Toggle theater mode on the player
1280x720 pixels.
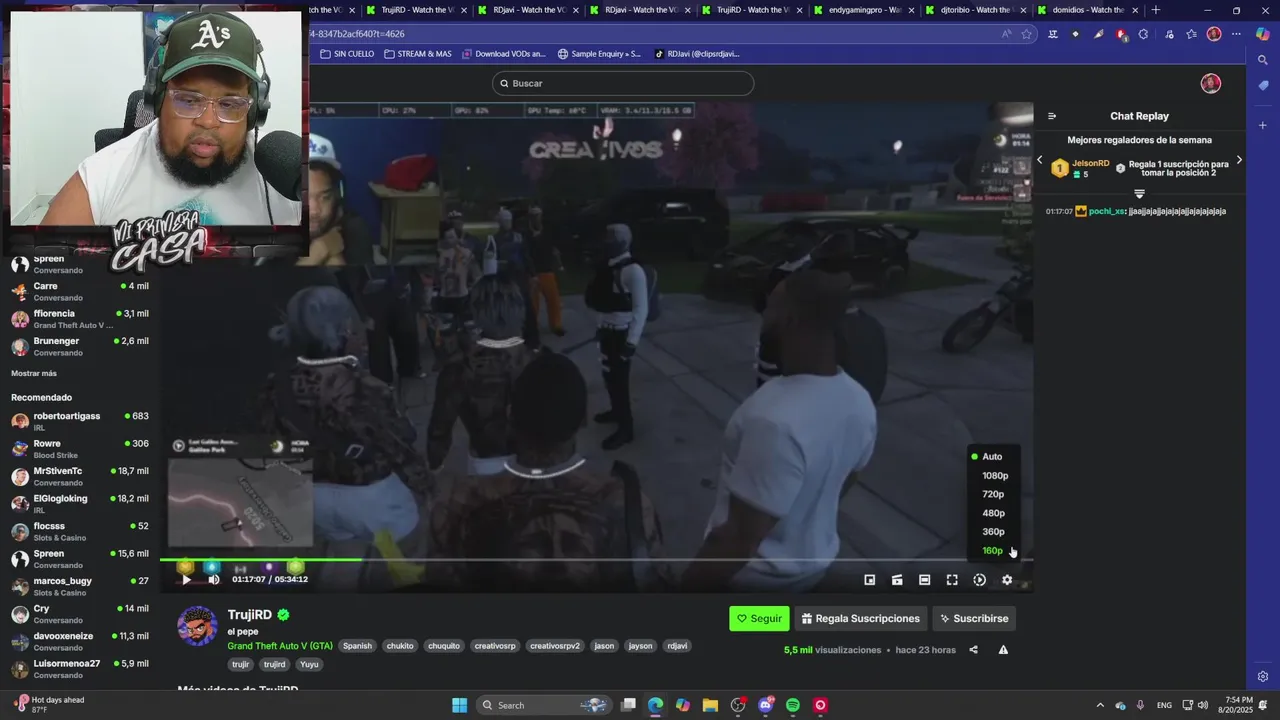coord(924,580)
